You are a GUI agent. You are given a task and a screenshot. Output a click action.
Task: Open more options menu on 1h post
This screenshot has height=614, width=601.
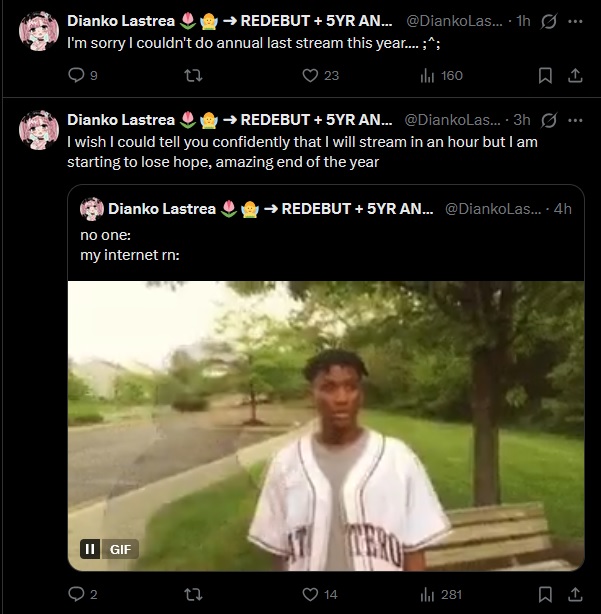coord(575,21)
